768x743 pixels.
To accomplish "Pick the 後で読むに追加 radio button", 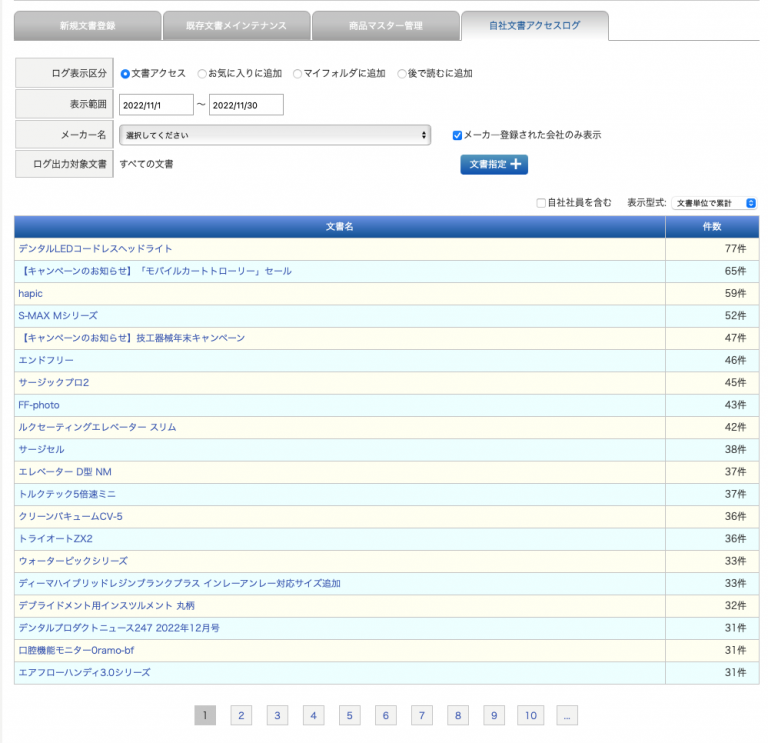I will (x=402, y=74).
